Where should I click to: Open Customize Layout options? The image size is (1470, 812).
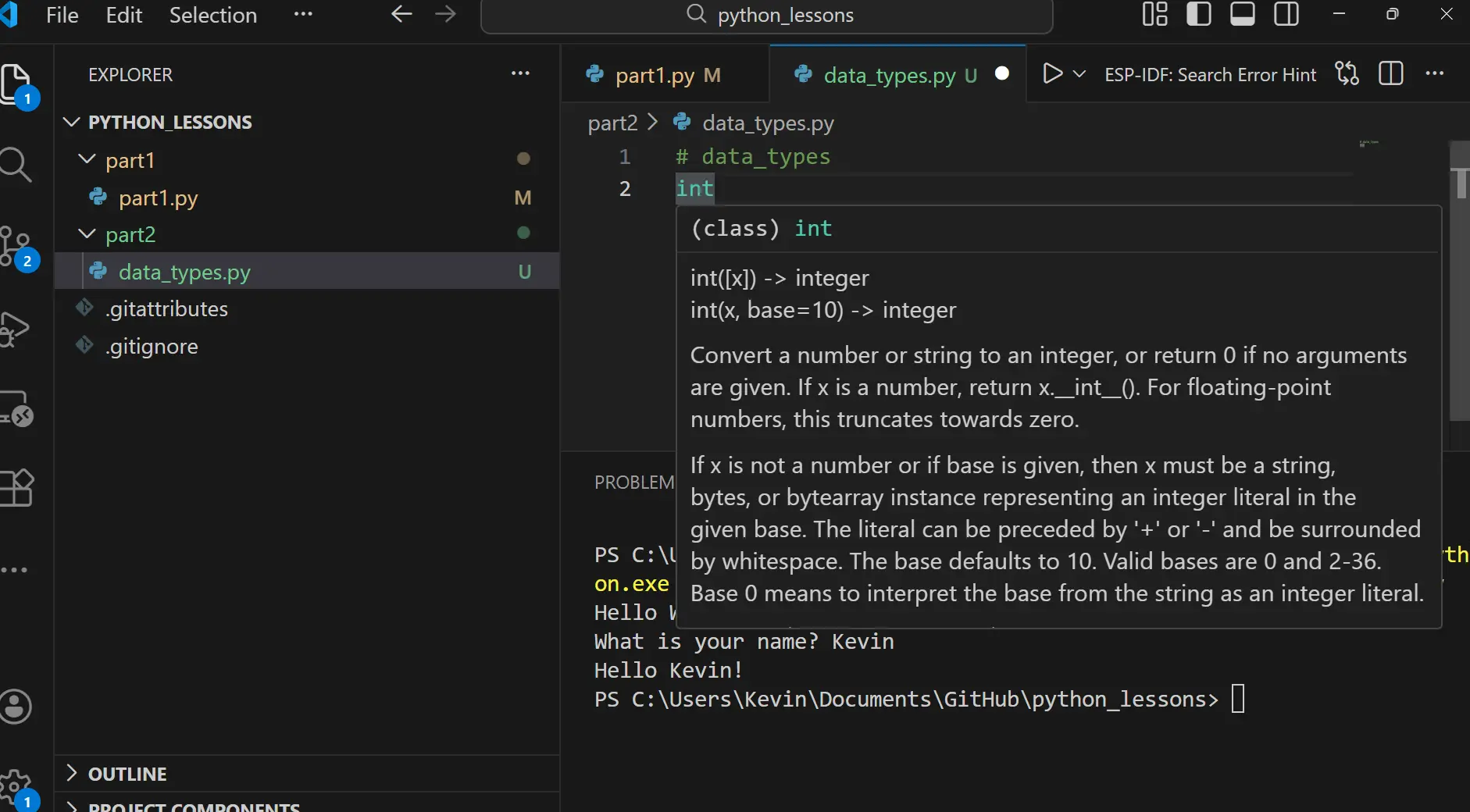[1154, 14]
